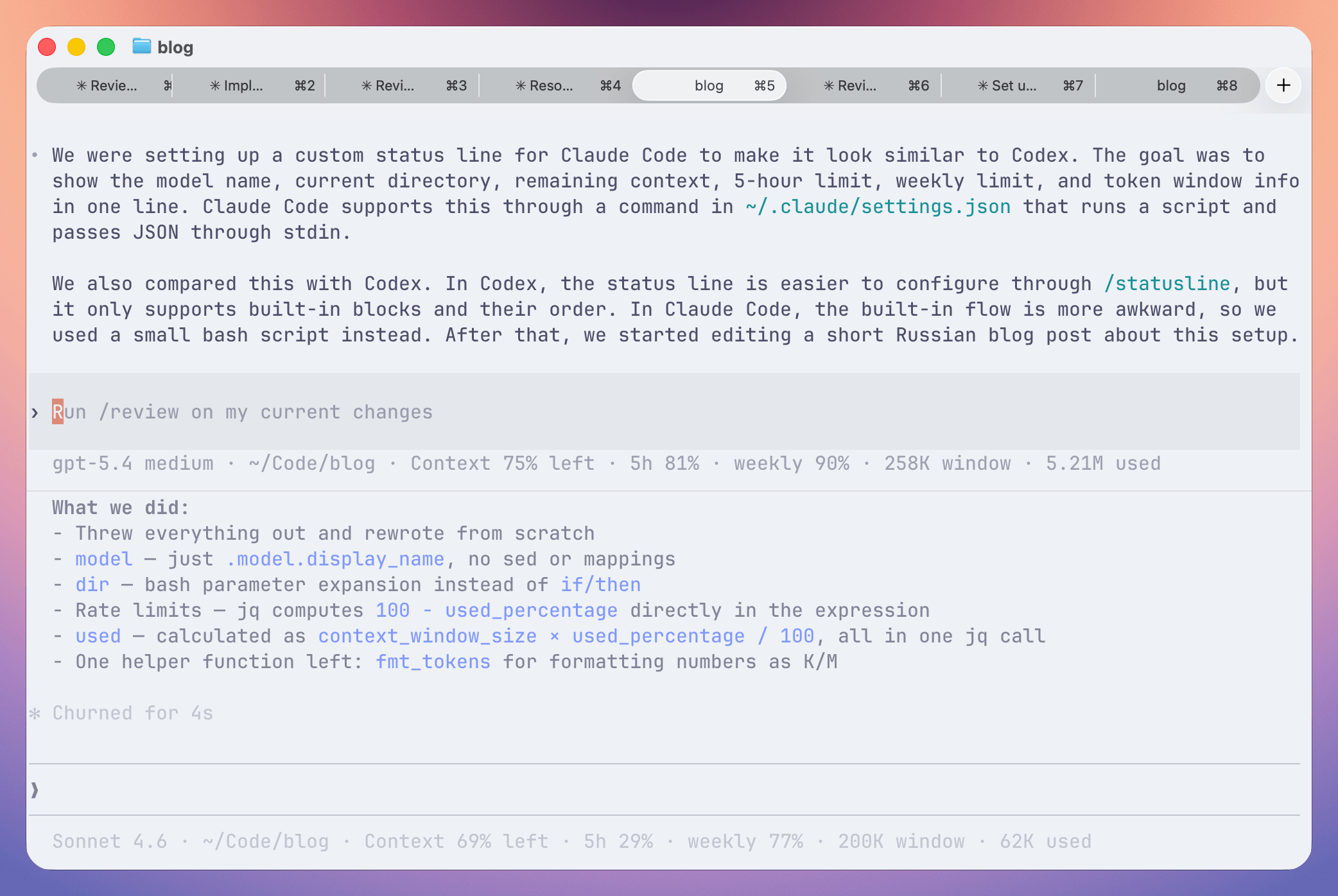Select the active 'blog' tab labeled ⌘5
Screen dimensions: 1338x896
(709, 85)
